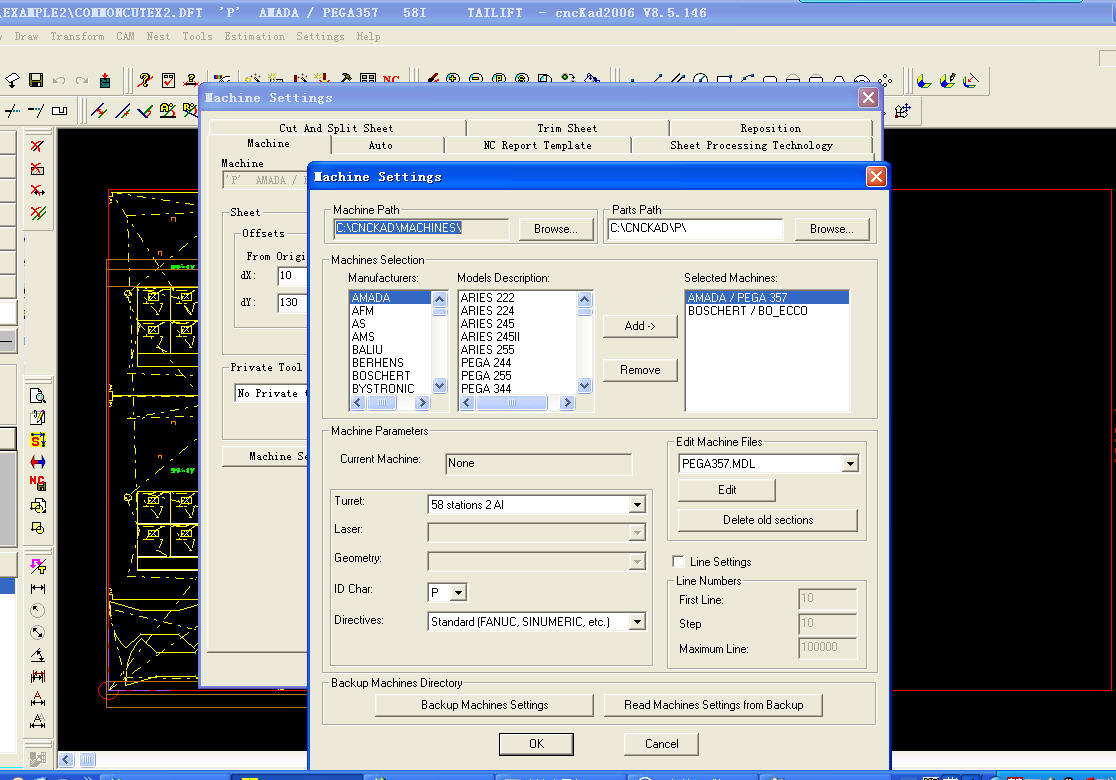The image size is (1116, 780).
Task: Click the red checkmark checklist icon
Action: pos(168,80)
